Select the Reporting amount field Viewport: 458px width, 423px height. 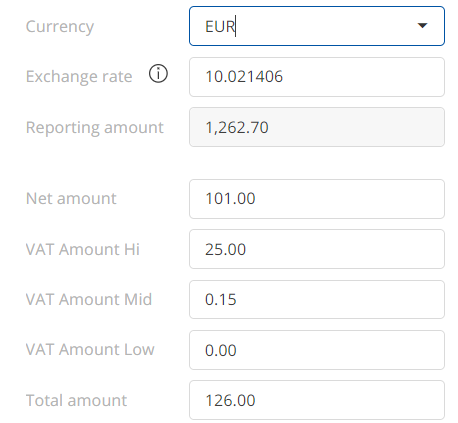tap(317, 127)
